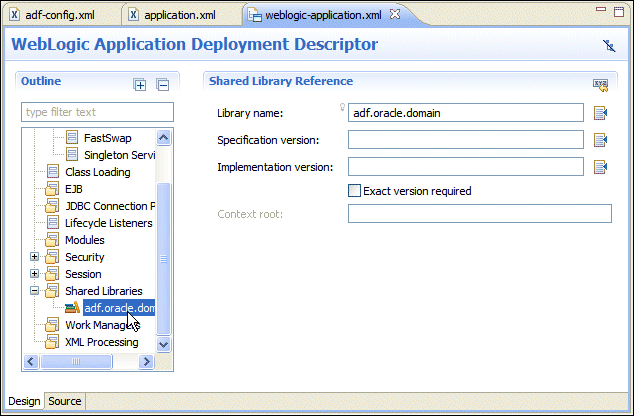Click the outline scroll right arrow
The image size is (634, 416).
pos(146,361)
